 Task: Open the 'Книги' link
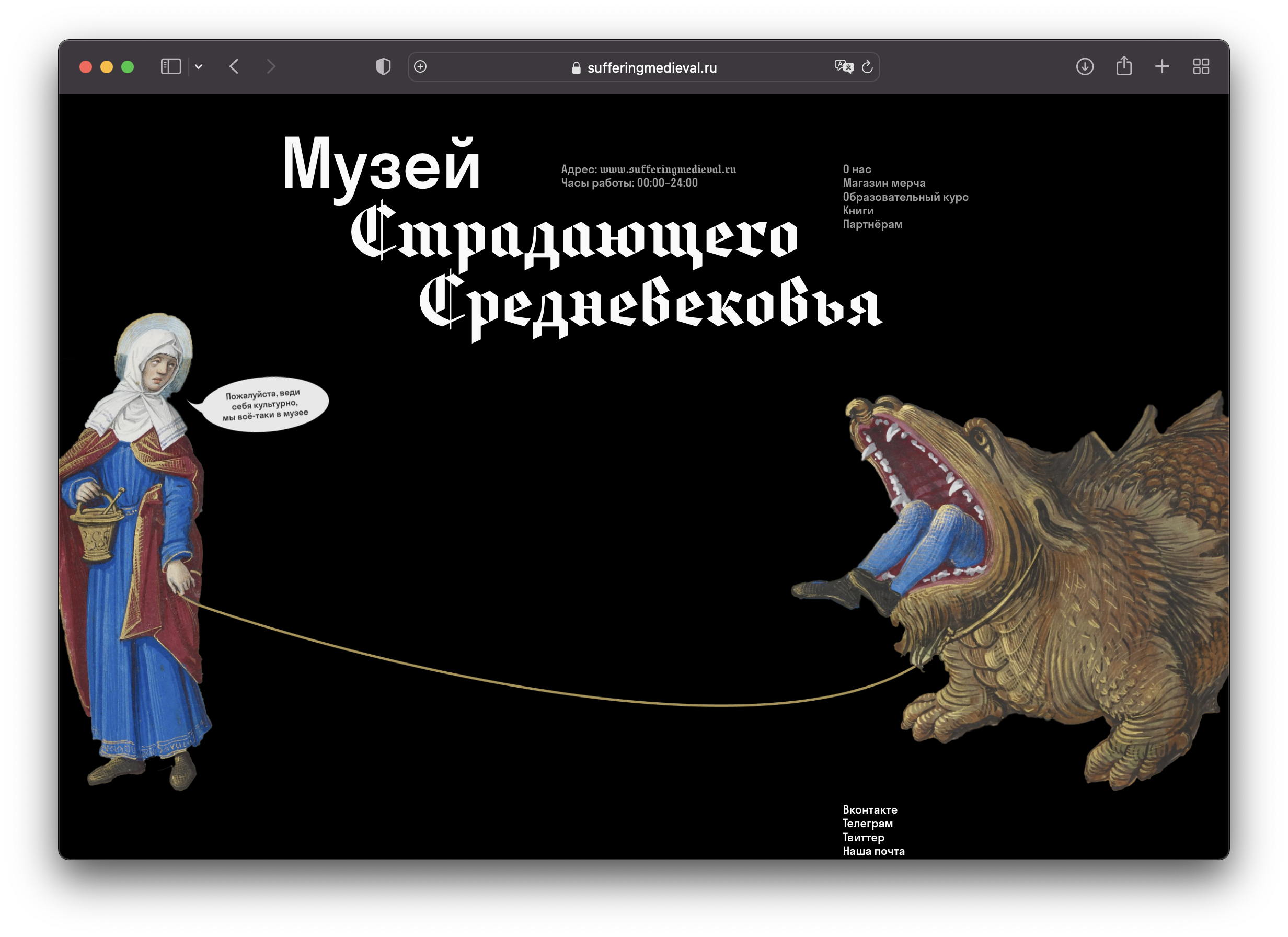(x=857, y=211)
